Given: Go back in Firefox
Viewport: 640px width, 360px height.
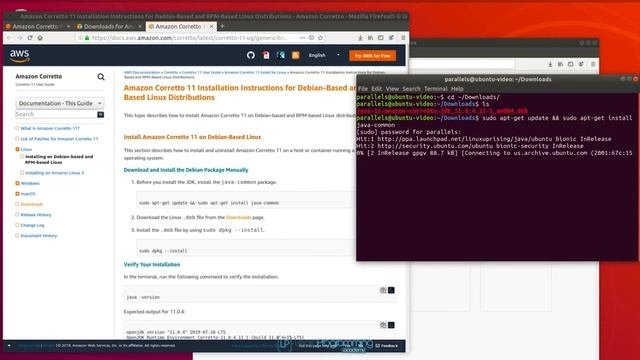Looking at the screenshot, I should 9,38.
